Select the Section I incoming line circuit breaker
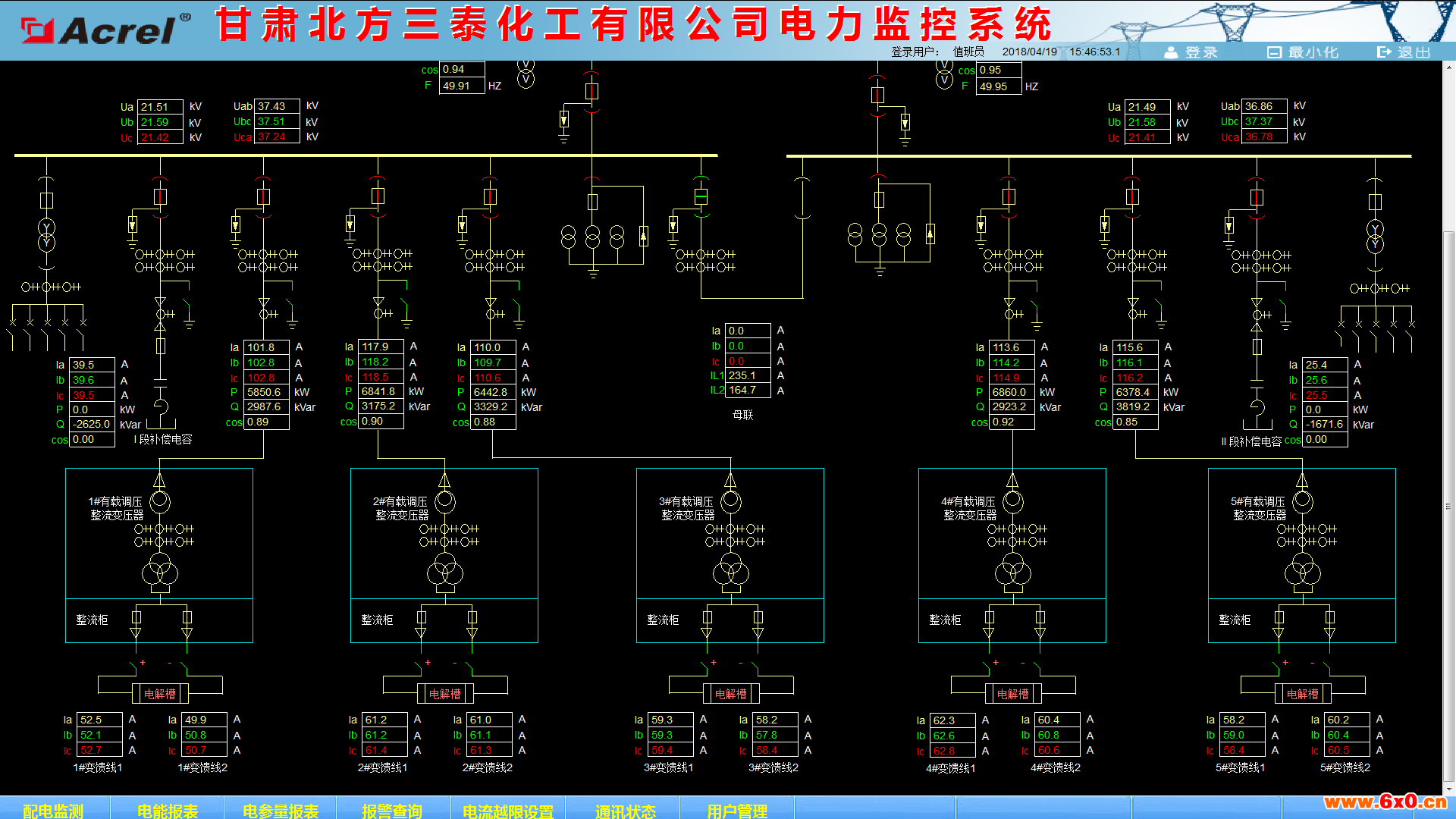1456x819 pixels. coord(592,92)
